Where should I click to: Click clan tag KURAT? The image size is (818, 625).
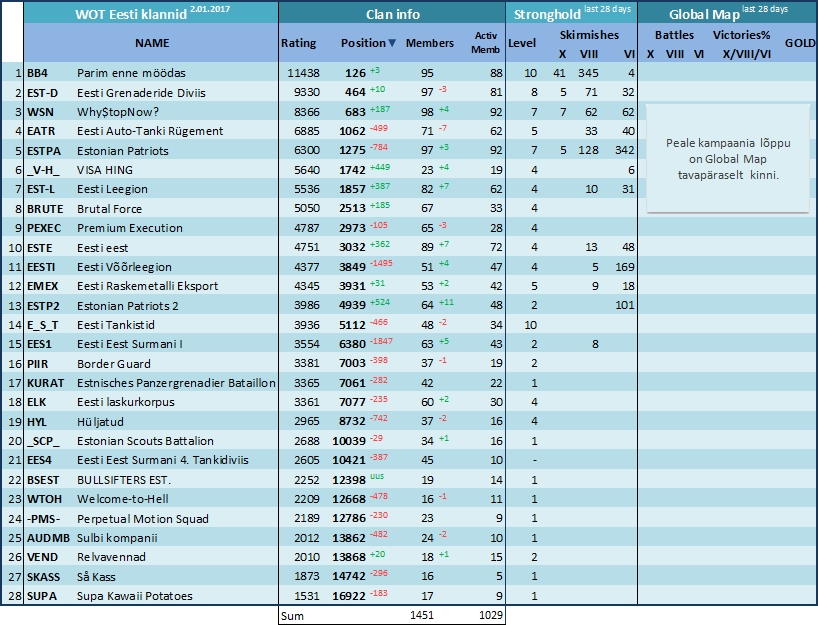[45, 383]
